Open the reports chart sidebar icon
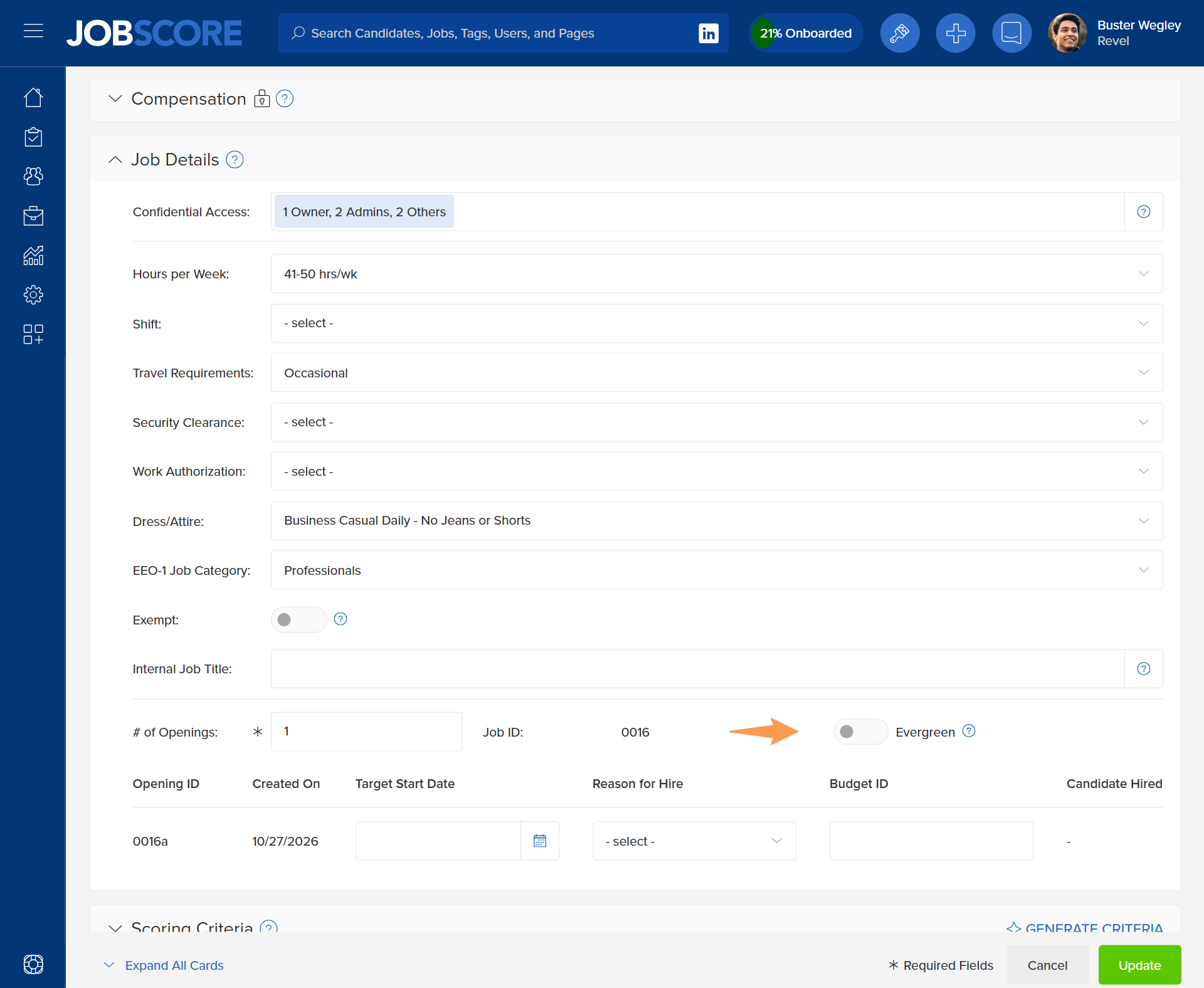 coord(33,255)
